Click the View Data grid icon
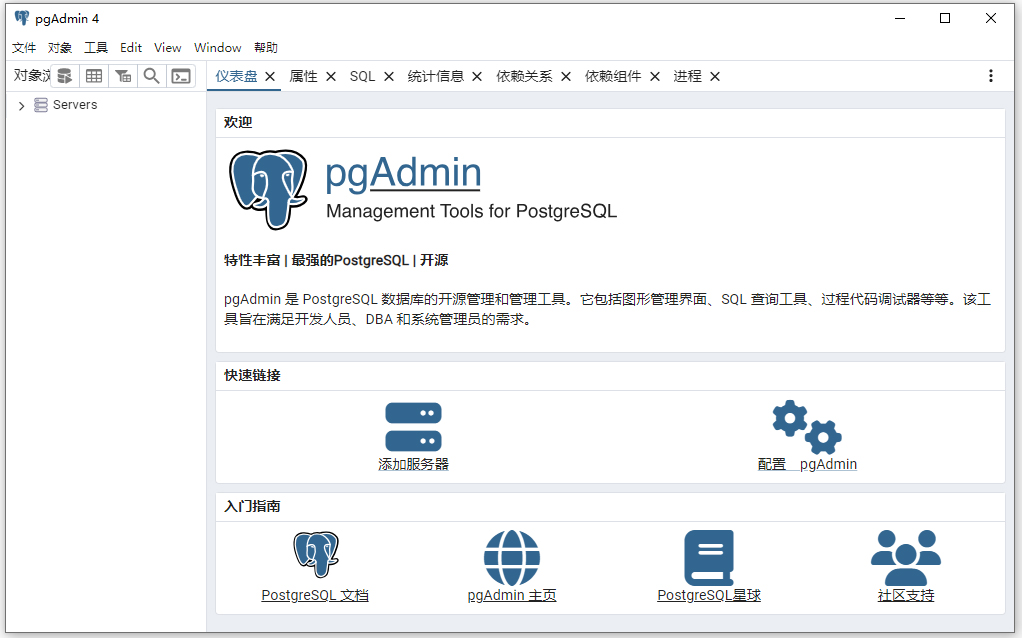This screenshot has width=1022, height=638. tap(93, 76)
